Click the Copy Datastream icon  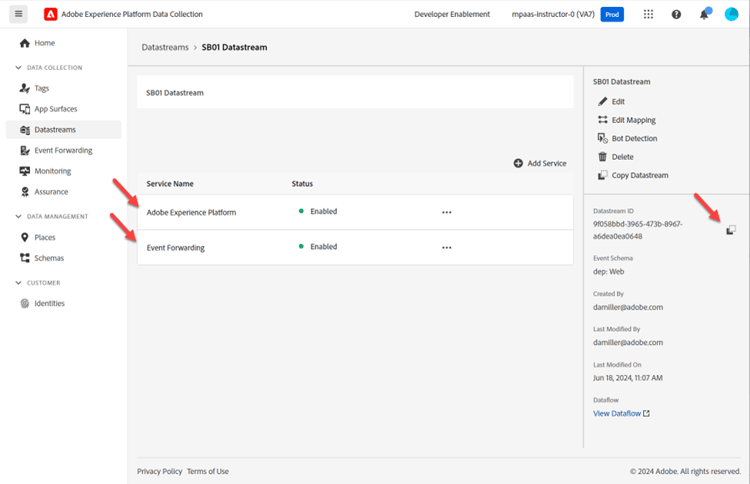602,175
